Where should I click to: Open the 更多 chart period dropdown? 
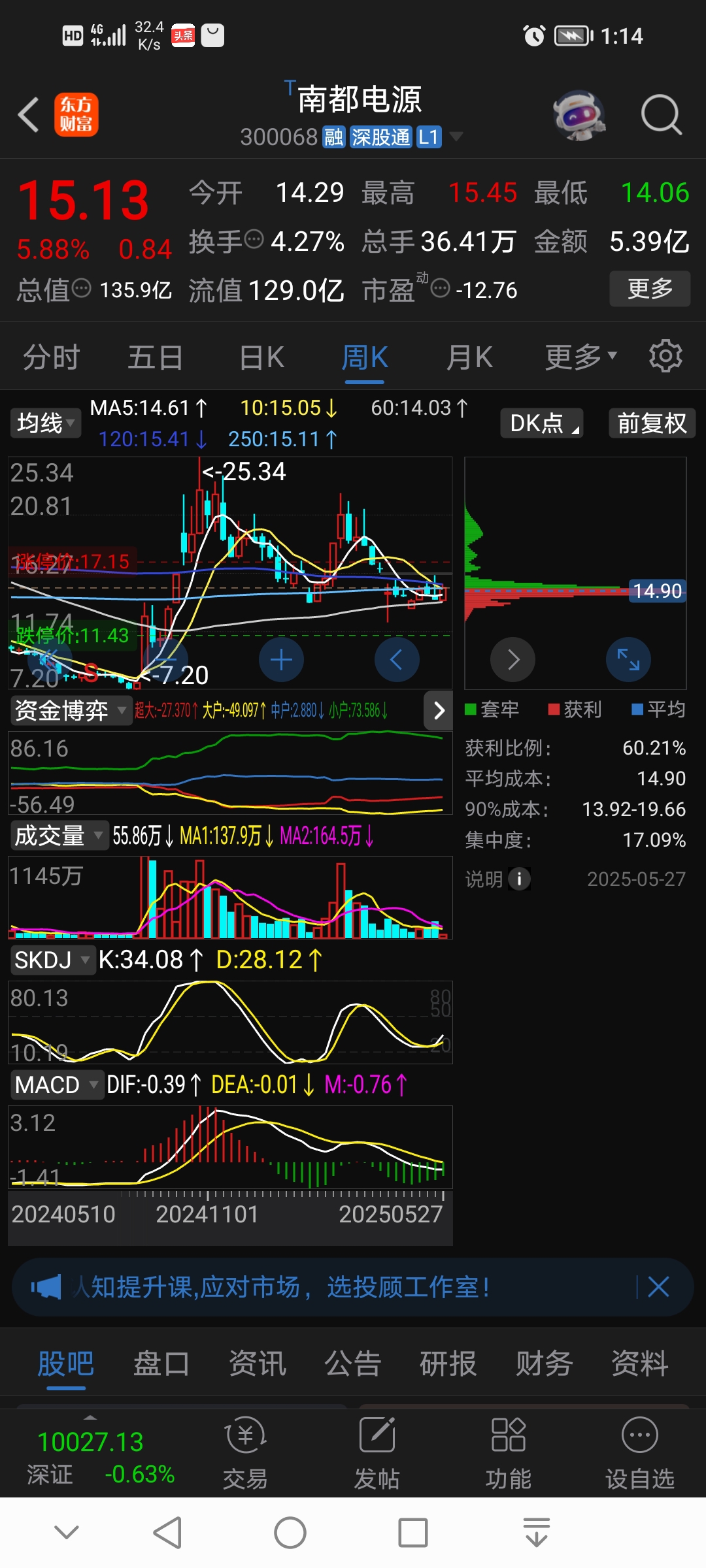point(580,357)
